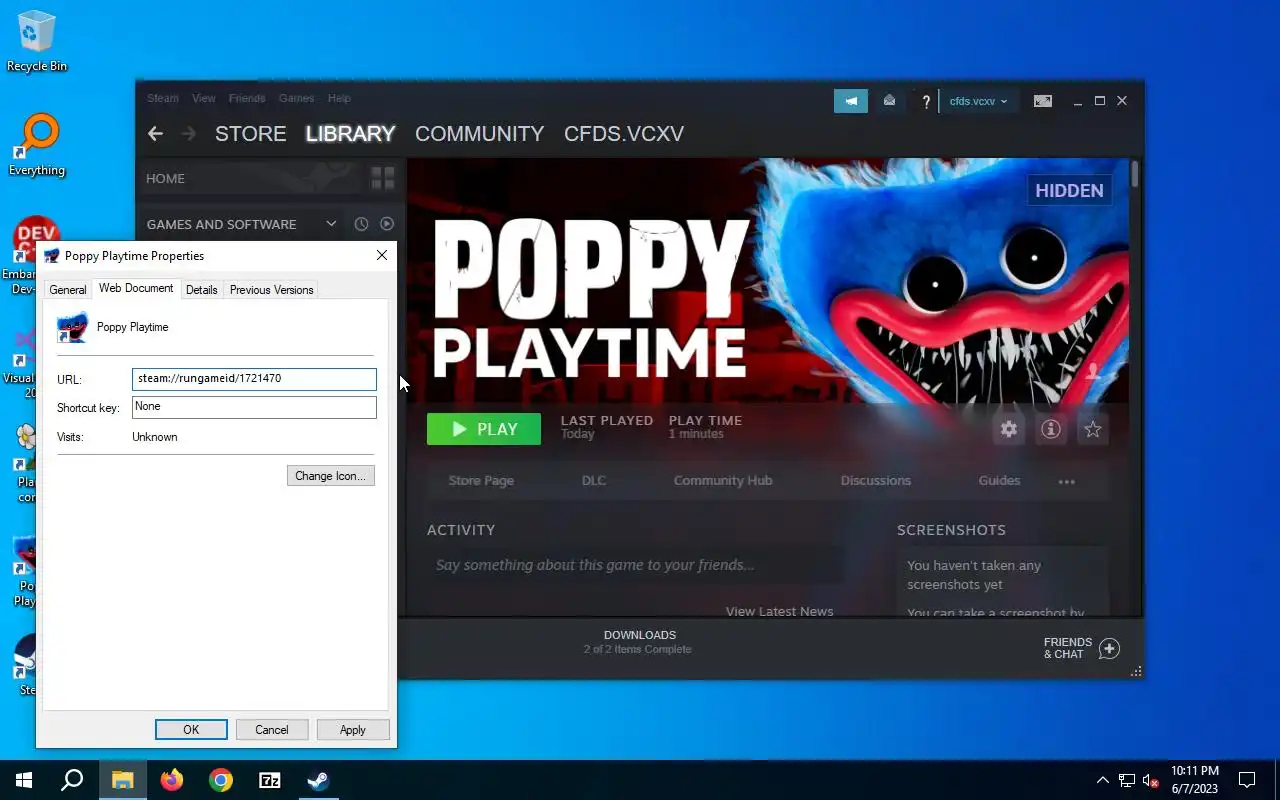This screenshot has width=1280, height=800.
Task: Open Games menu in Steam
Action: tap(296, 98)
